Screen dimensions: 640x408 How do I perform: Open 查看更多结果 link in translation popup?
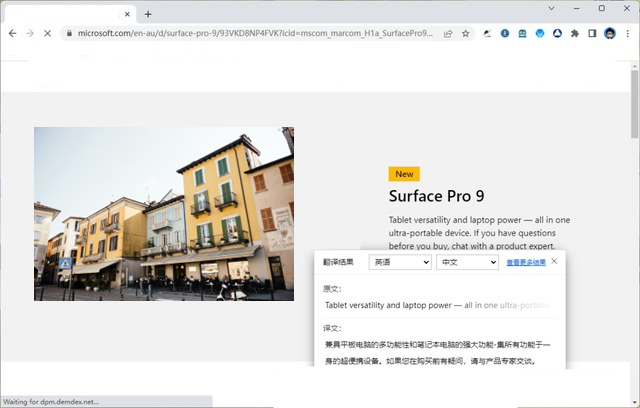click(x=526, y=262)
